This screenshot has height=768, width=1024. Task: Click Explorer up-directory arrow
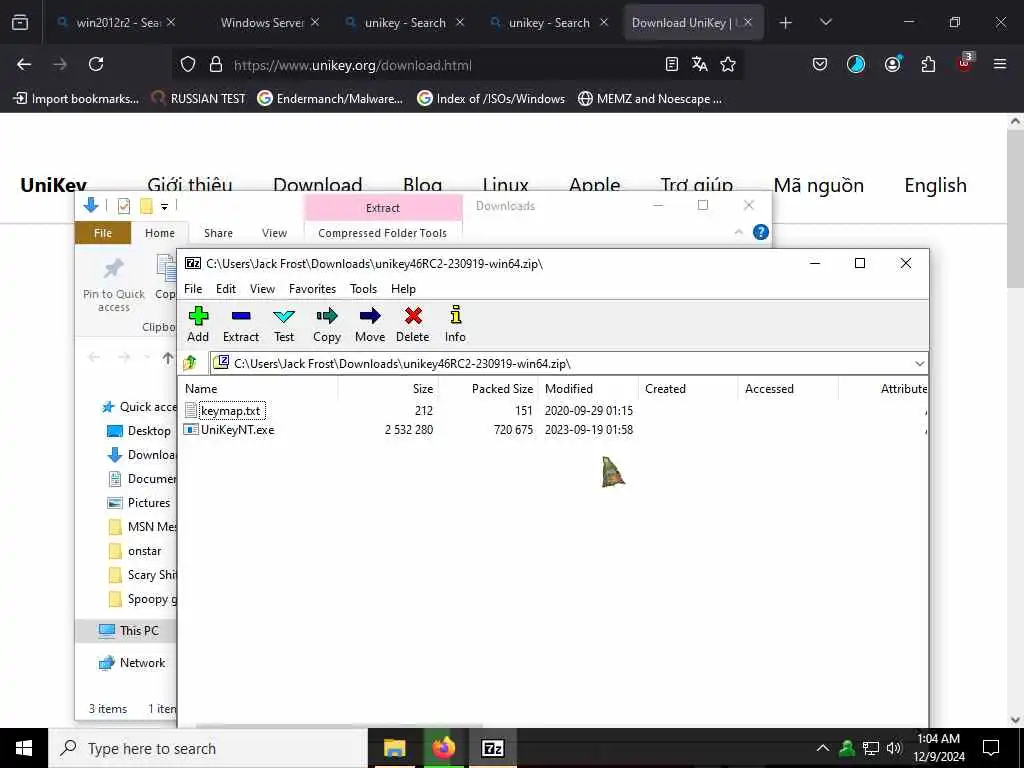pyautogui.click(x=168, y=358)
